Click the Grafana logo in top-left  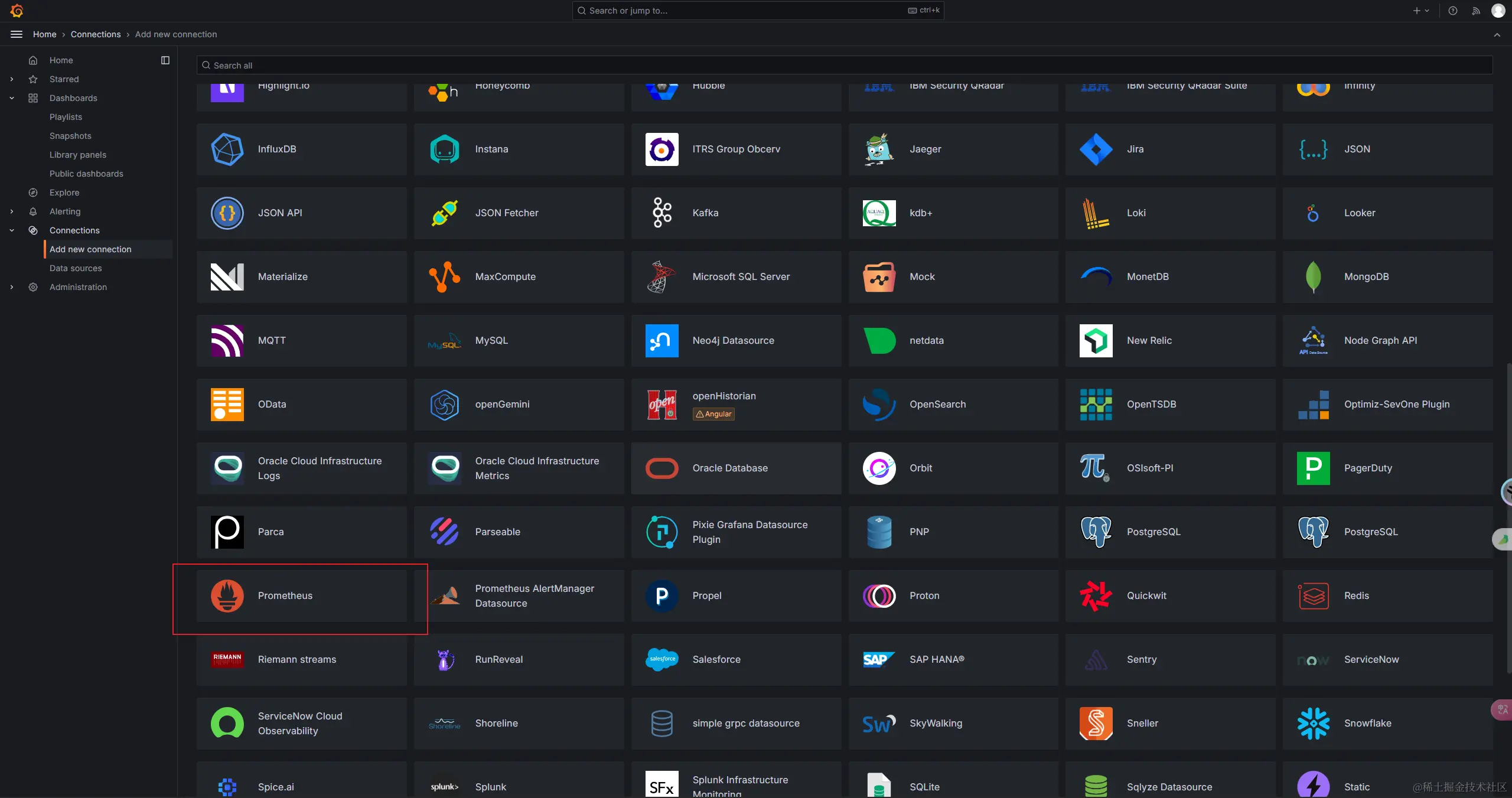click(17, 11)
